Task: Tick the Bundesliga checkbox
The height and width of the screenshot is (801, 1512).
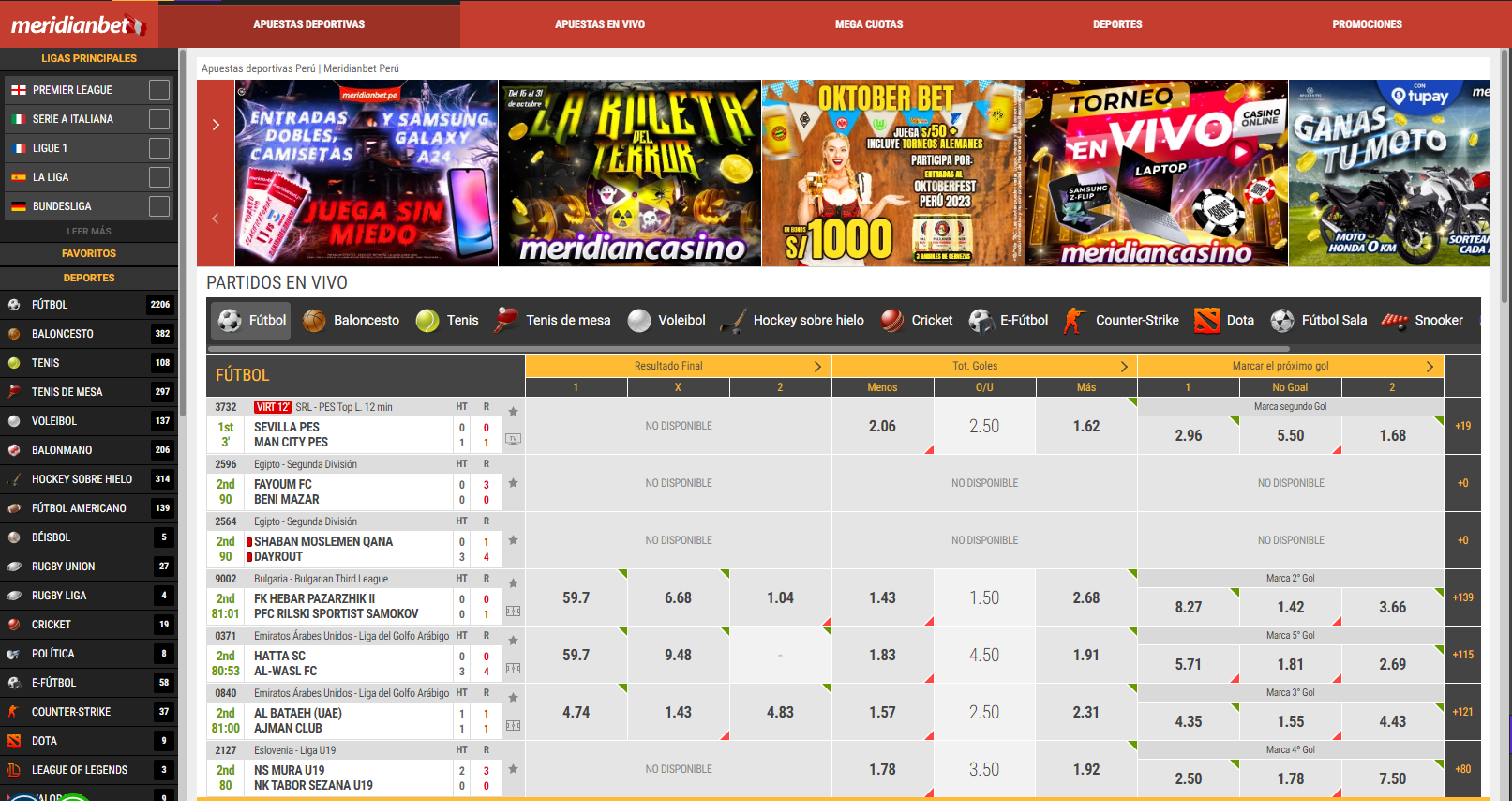Action: click(x=159, y=206)
